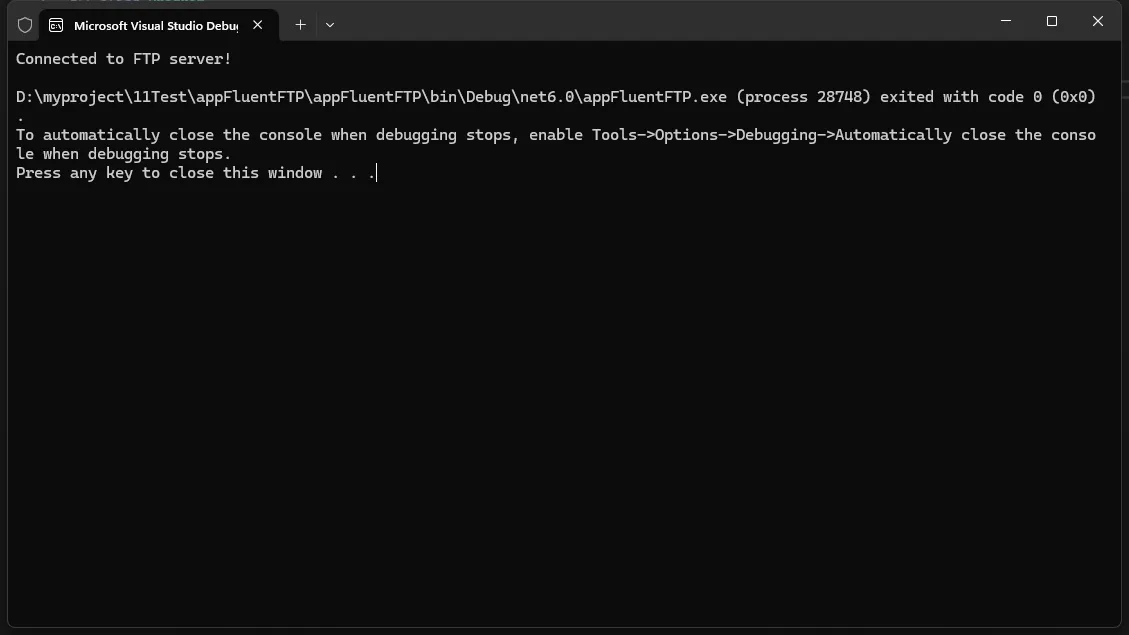The image size is (1129, 635).
Task: Close the Microsoft Visual Studio Debug tab
Action: [258, 25]
